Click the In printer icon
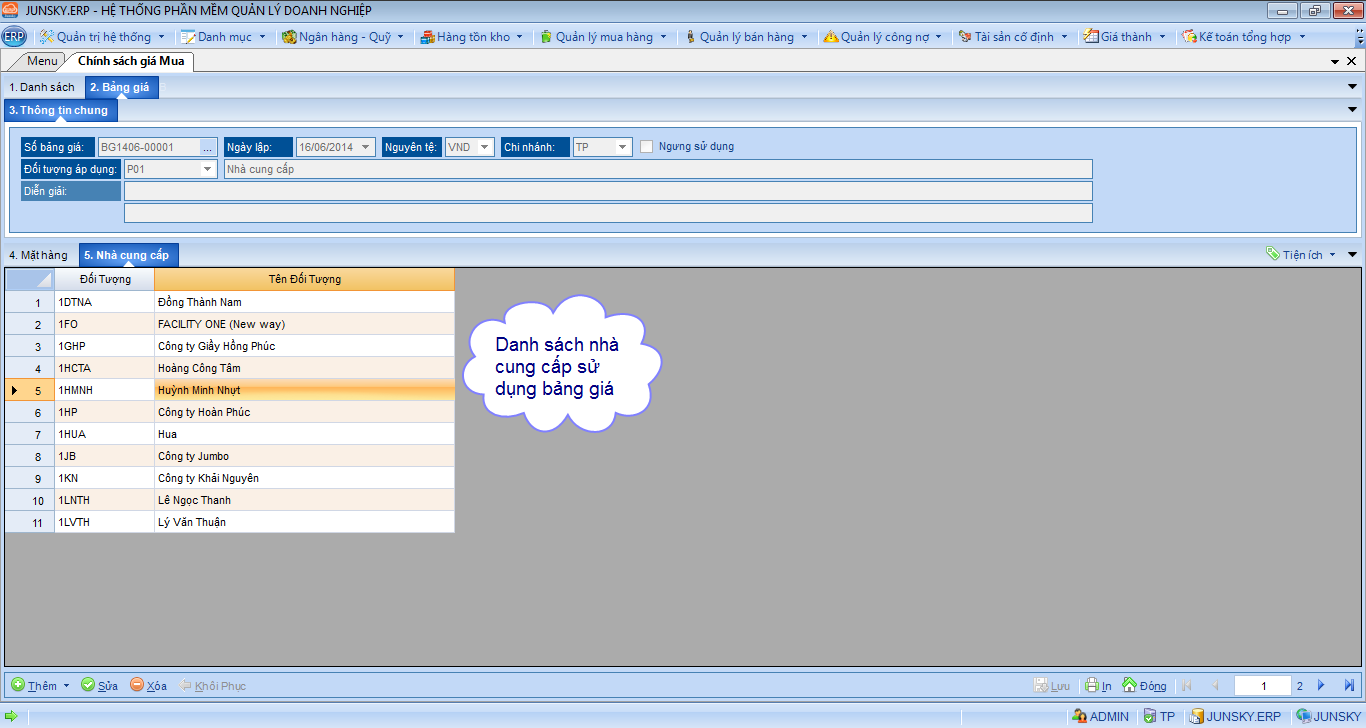The height and width of the screenshot is (728, 1366). pos(1092,685)
